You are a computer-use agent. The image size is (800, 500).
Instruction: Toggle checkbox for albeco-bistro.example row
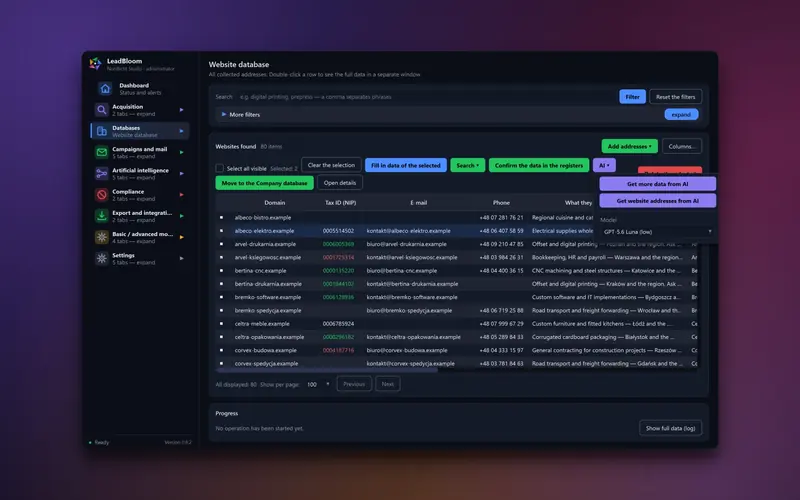tap(221, 217)
